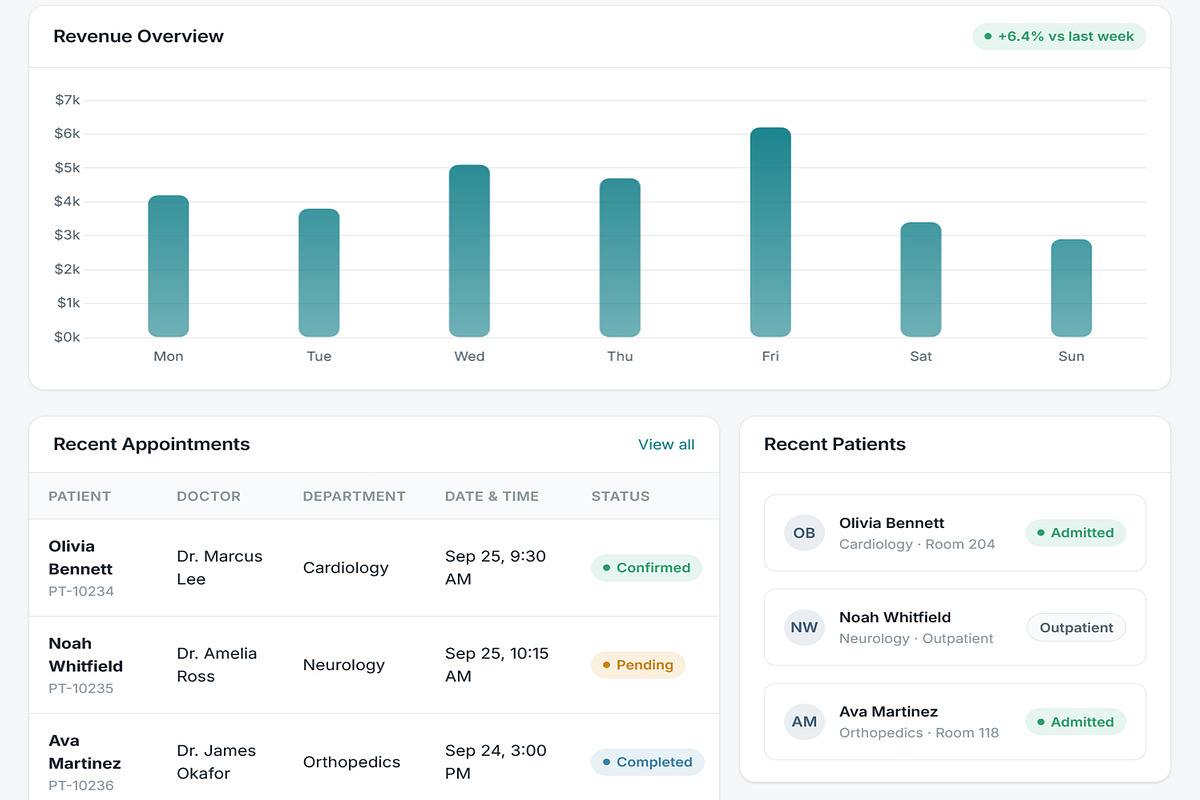Click the Orthopedics department cell

(352, 762)
